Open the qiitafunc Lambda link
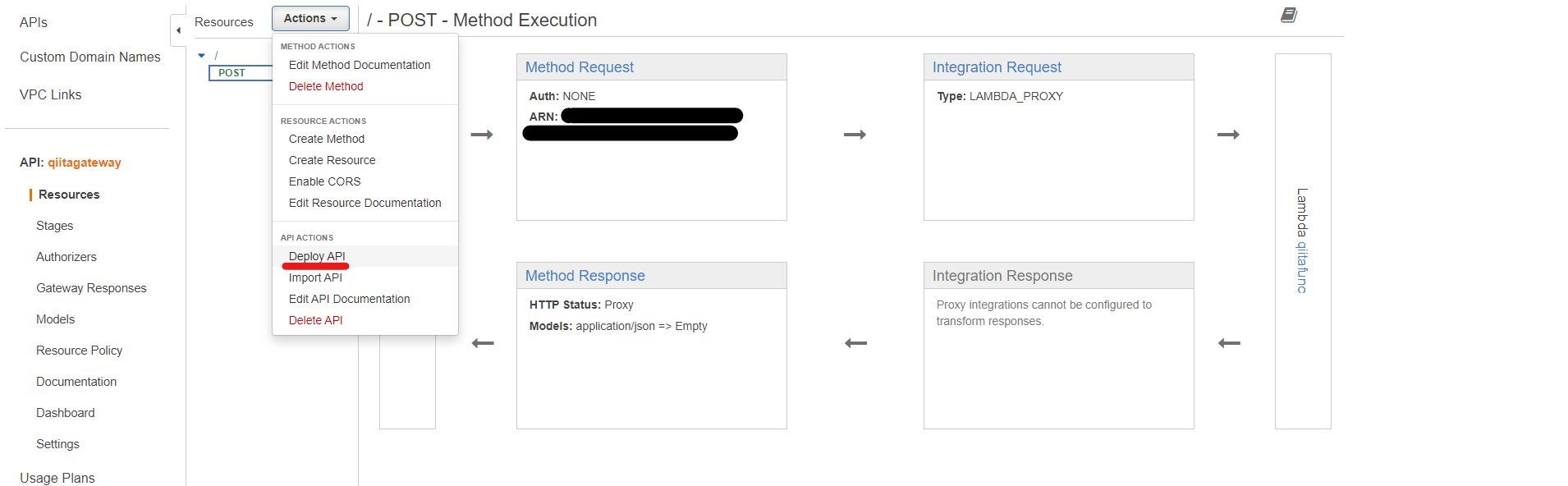The height and width of the screenshot is (486, 1568). 1302,267
